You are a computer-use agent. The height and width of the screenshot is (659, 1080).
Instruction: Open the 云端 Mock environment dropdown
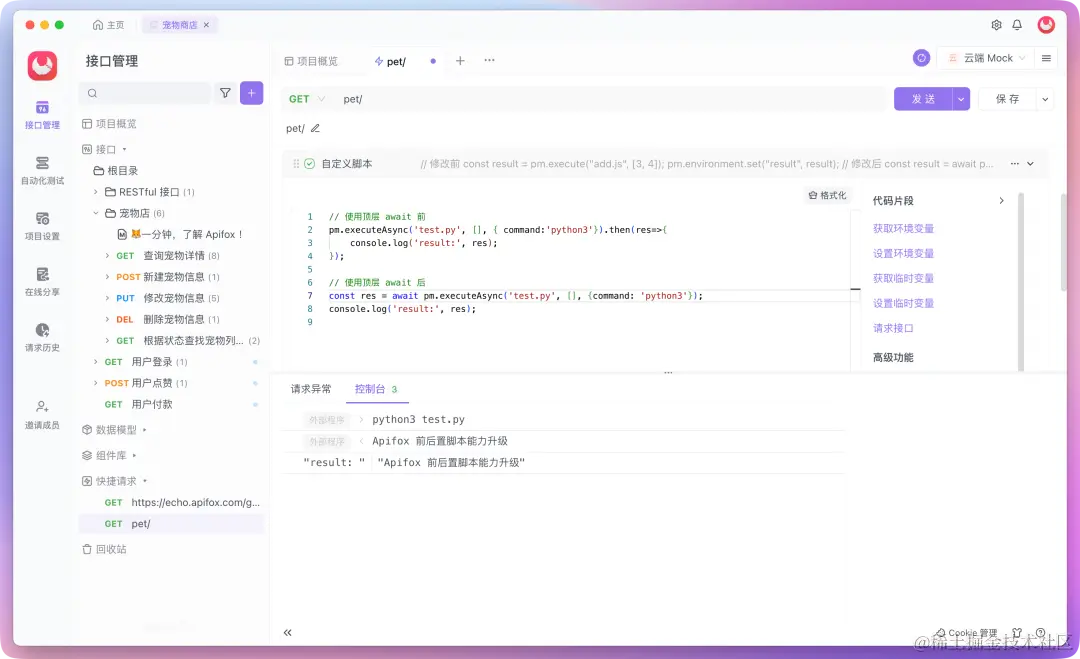coord(988,59)
